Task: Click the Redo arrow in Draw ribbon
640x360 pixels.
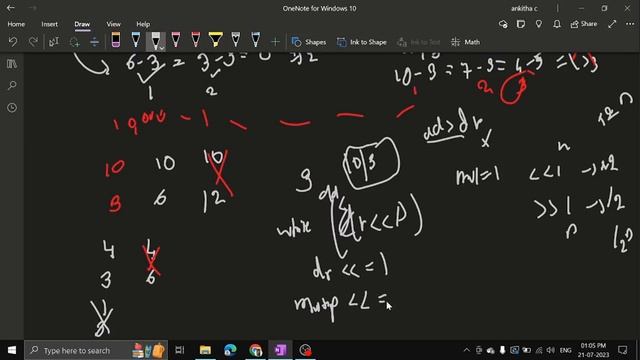Action: pos(33,42)
